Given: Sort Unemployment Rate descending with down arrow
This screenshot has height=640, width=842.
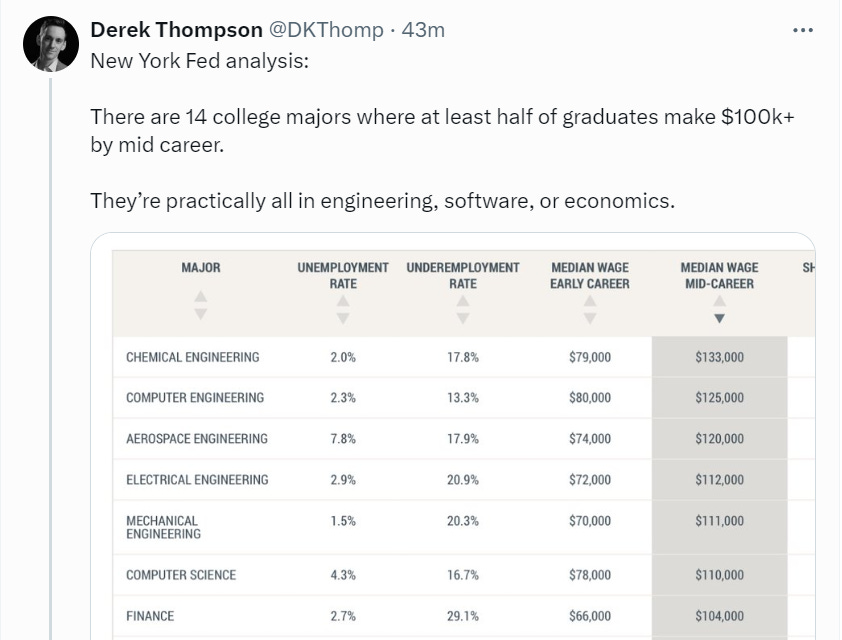Looking at the screenshot, I should (343, 318).
